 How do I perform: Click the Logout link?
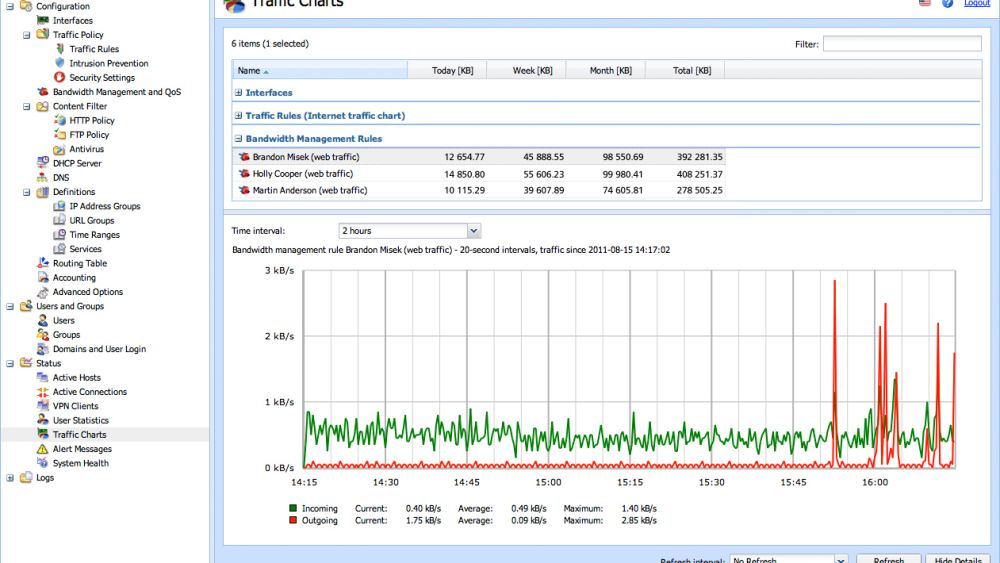(x=976, y=4)
